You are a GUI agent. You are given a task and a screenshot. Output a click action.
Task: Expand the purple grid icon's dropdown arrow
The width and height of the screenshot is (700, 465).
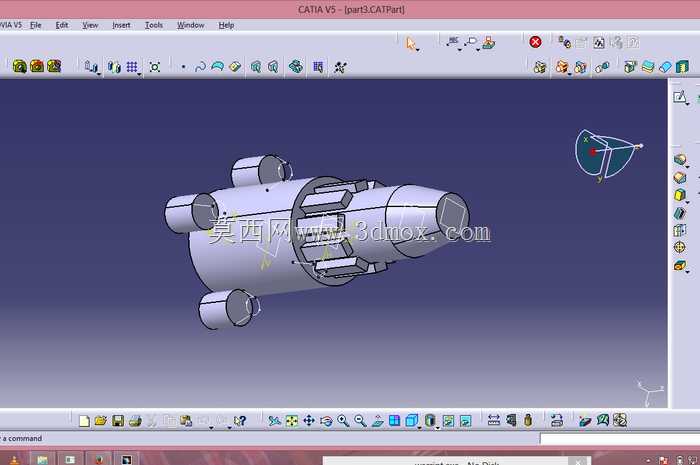(x=139, y=74)
